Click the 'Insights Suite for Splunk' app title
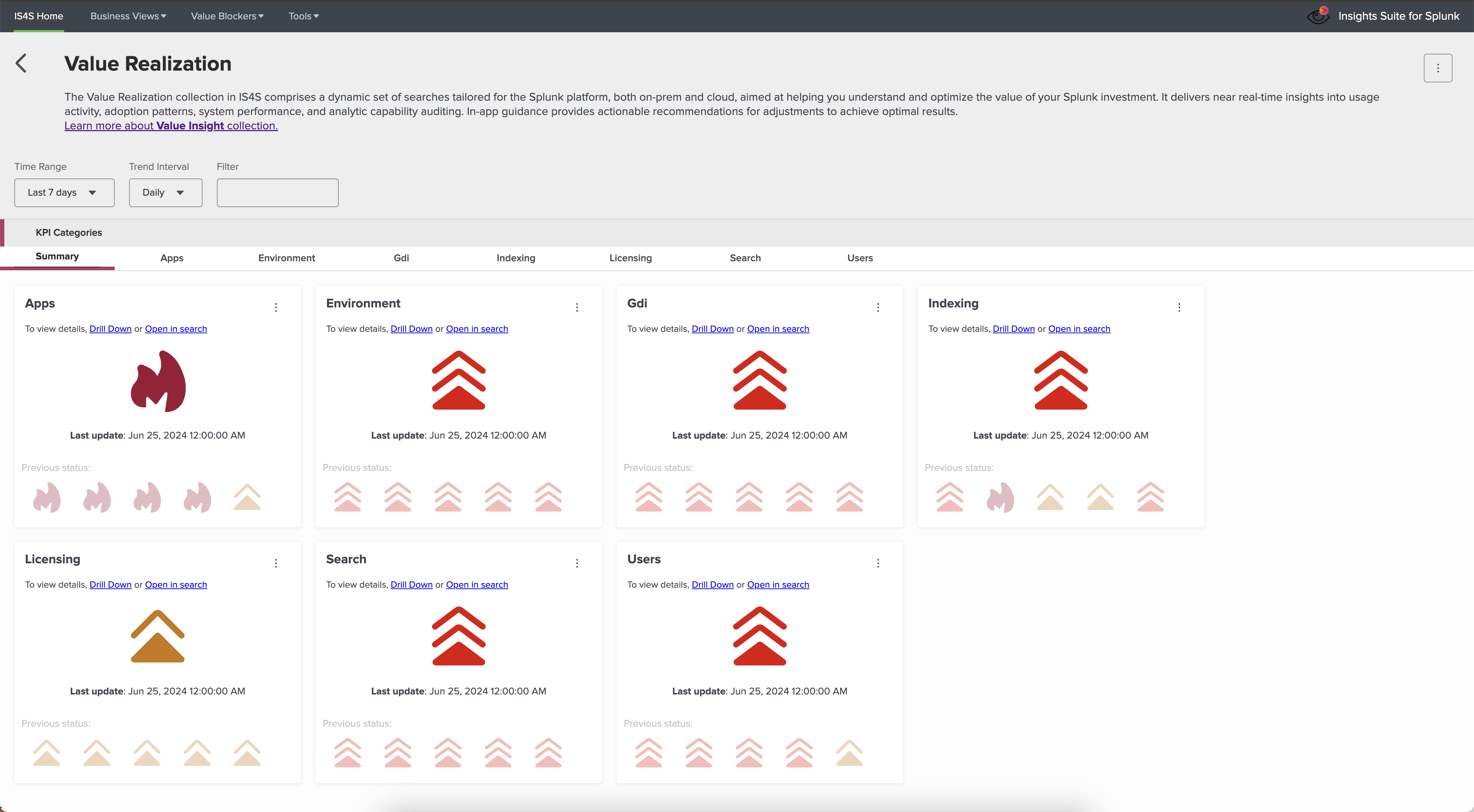 (x=1398, y=16)
